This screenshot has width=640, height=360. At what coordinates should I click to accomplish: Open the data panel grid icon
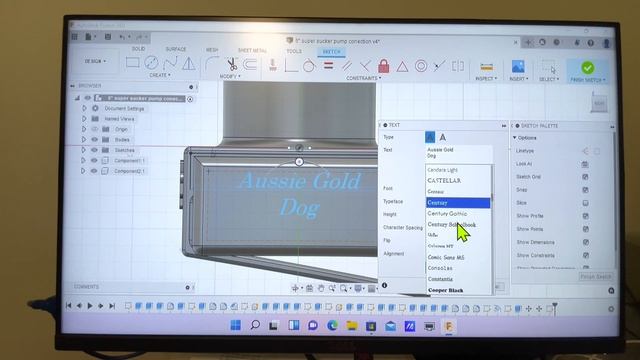coord(75,37)
